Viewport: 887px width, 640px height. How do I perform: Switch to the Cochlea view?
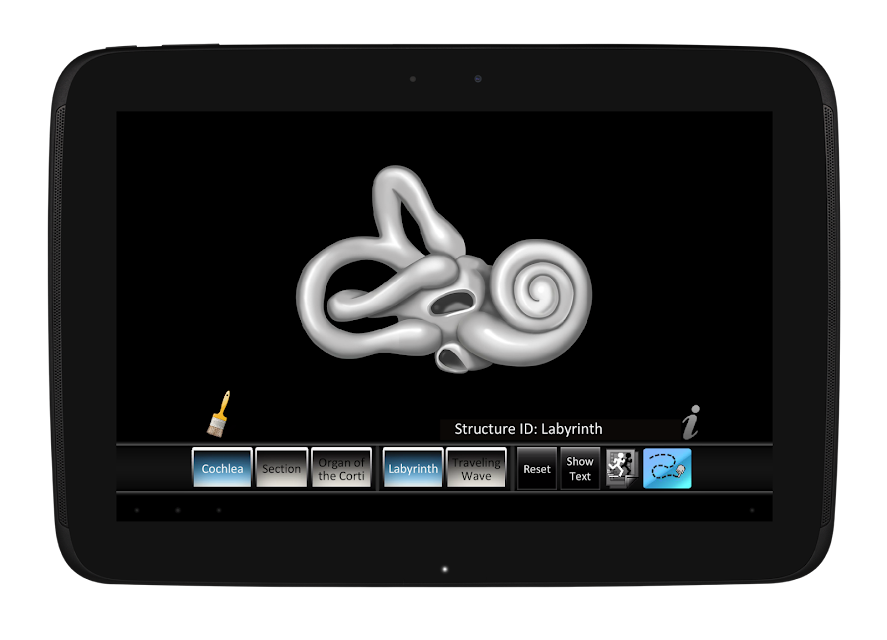(222, 468)
